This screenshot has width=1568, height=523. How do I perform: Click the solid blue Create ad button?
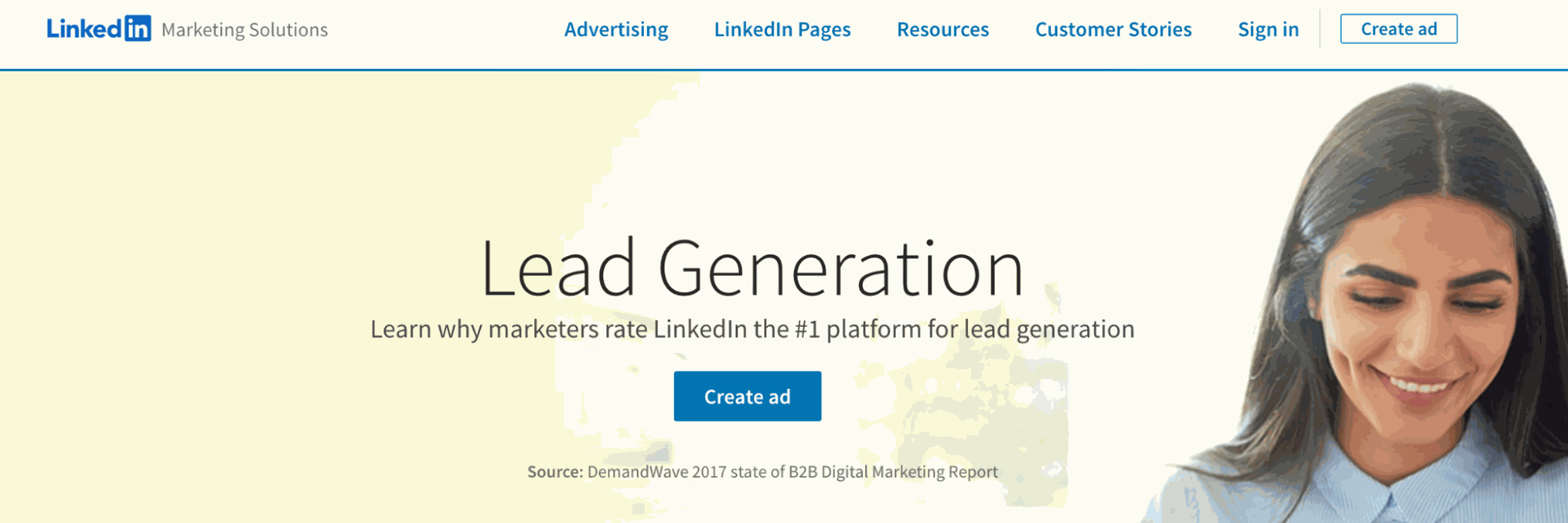point(748,396)
